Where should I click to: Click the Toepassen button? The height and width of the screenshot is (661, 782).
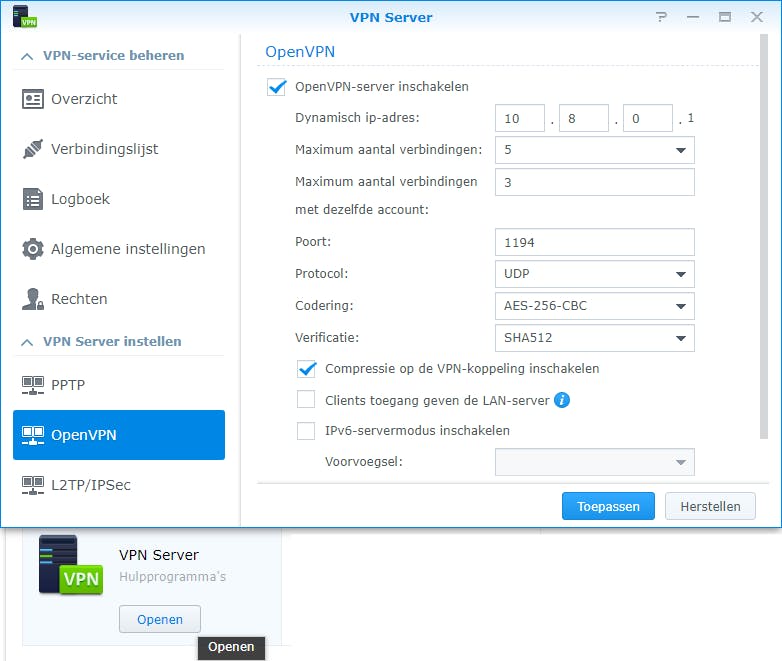[x=608, y=506]
